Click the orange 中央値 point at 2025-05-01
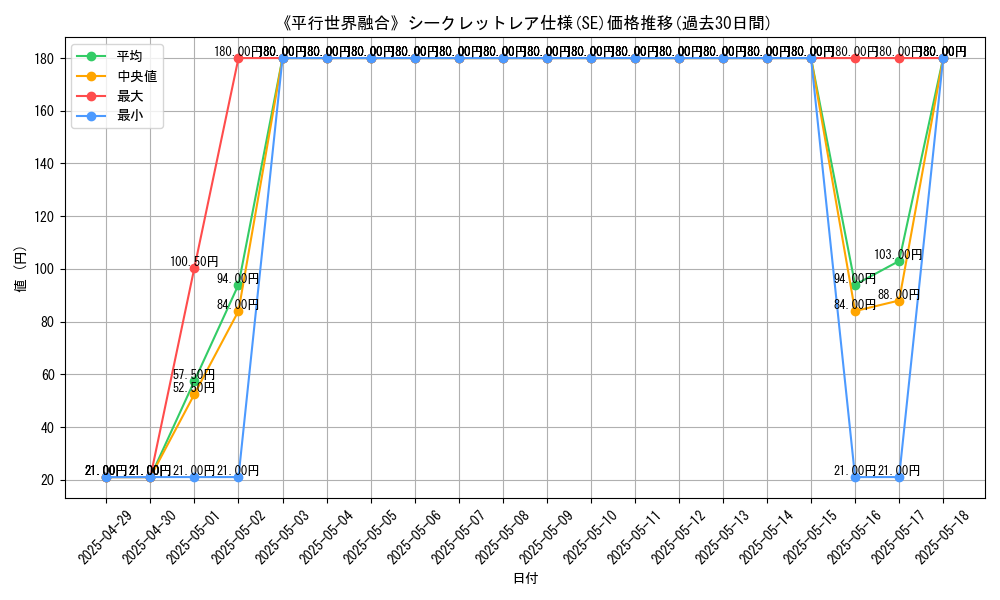This screenshot has width=1000, height=600. 195,395
